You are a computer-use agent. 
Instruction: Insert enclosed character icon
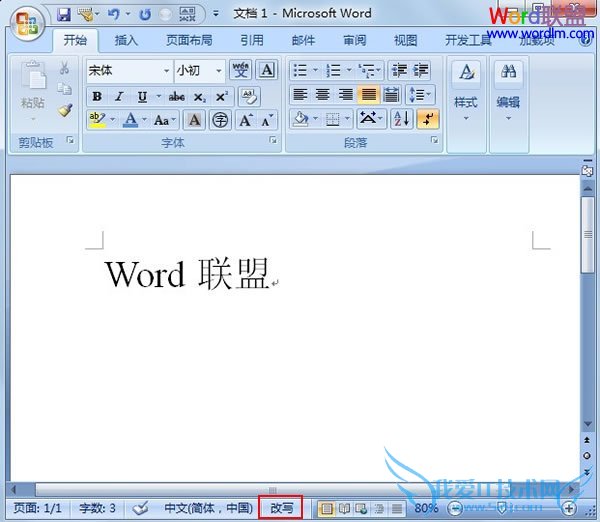click(220, 120)
